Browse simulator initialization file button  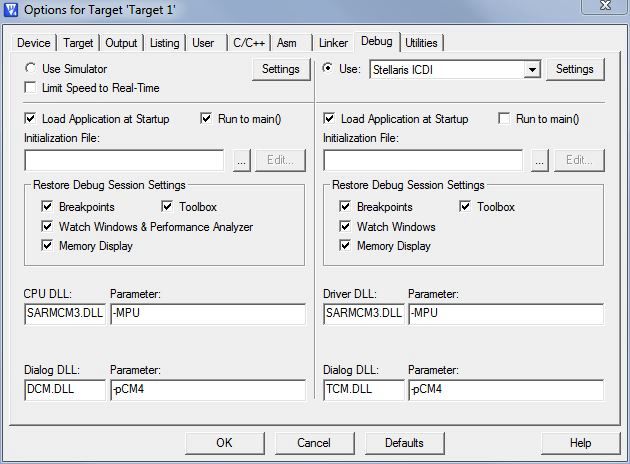tap(241, 160)
